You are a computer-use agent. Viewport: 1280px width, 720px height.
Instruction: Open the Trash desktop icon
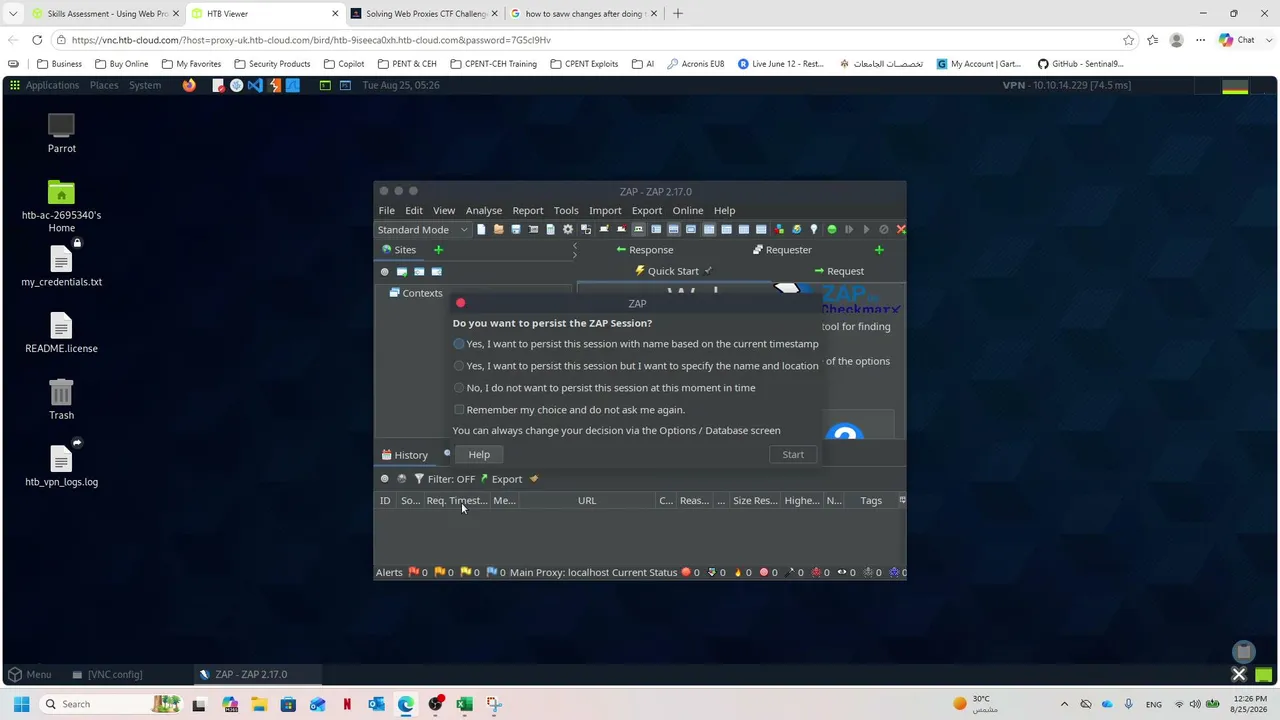(x=61, y=399)
